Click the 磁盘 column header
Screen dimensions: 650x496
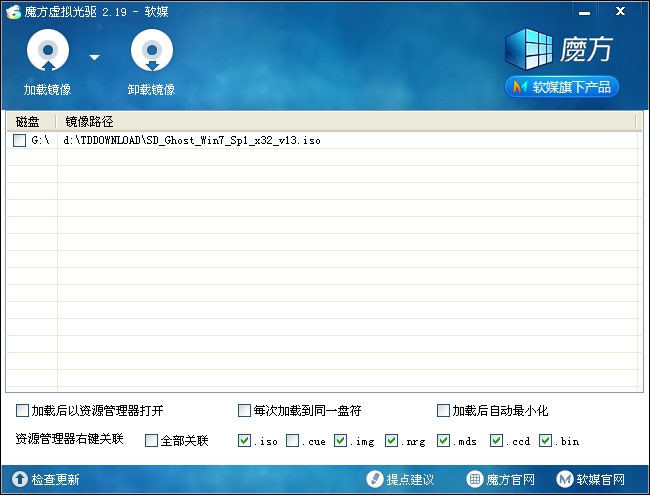(x=27, y=122)
